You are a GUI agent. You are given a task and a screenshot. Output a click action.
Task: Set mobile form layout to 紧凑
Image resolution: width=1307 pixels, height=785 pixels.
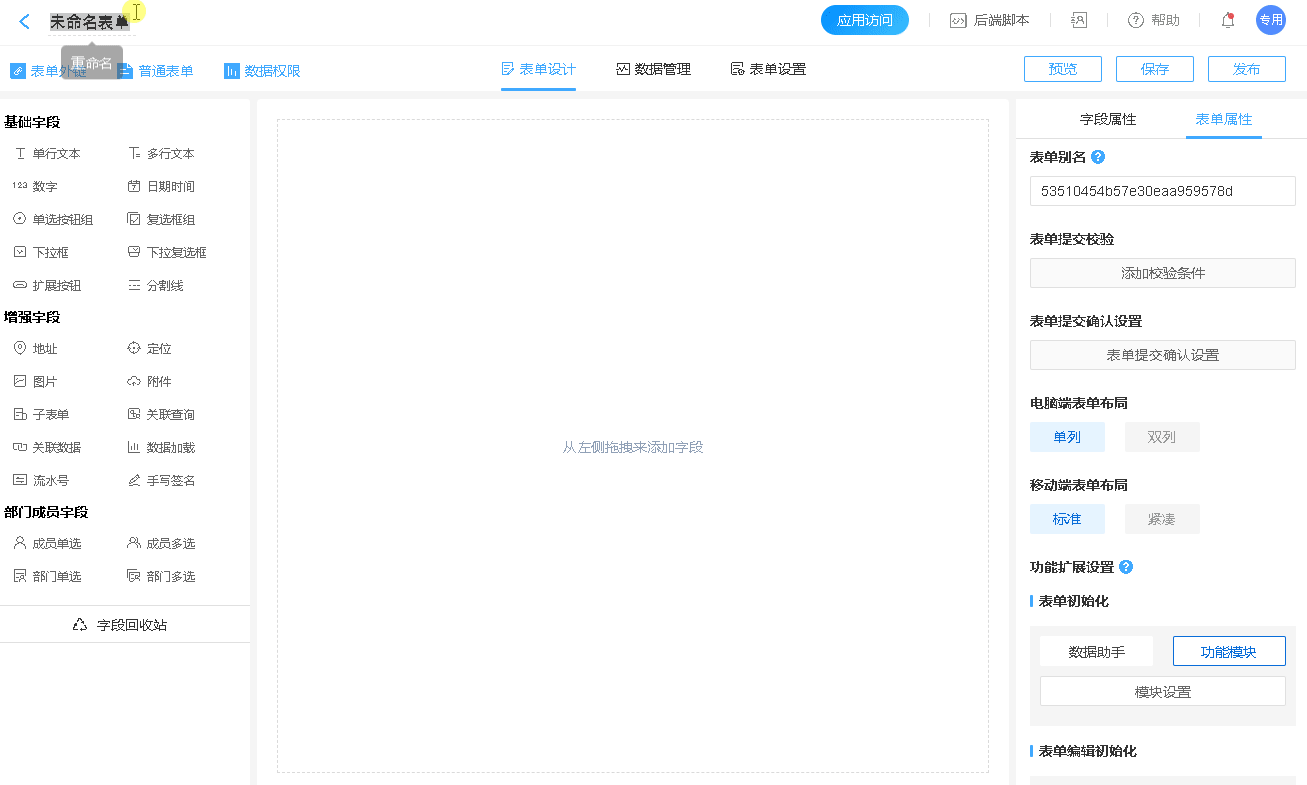(1161, 519)
